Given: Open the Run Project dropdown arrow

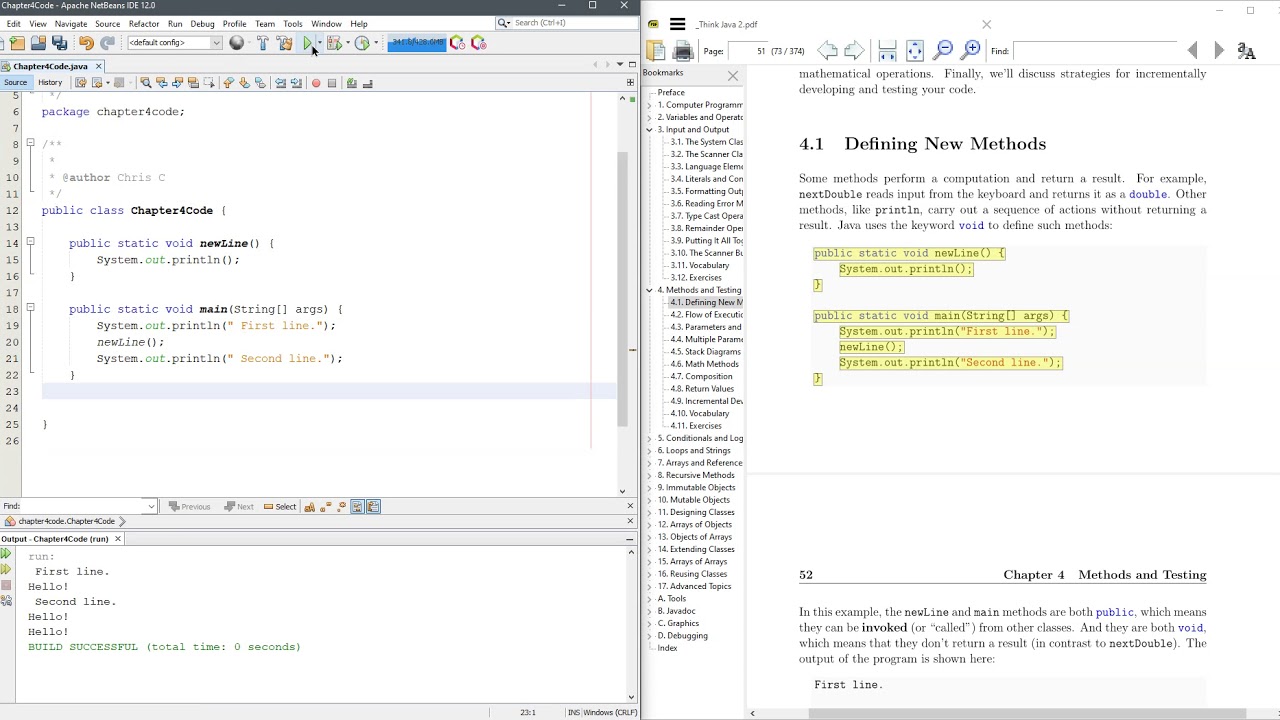Looking at the screenshot, I should click(319, 43).
